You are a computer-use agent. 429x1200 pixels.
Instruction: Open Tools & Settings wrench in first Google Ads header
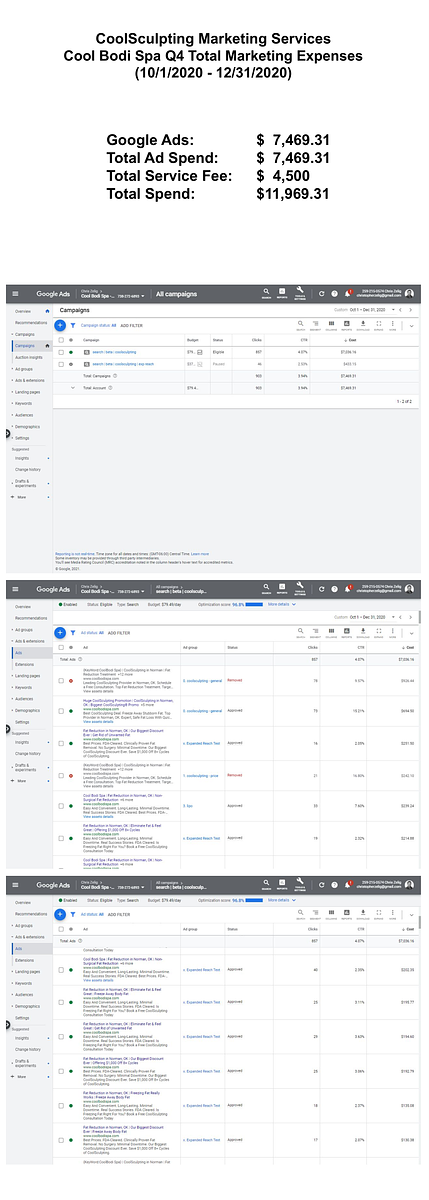(x=299, y=293)
